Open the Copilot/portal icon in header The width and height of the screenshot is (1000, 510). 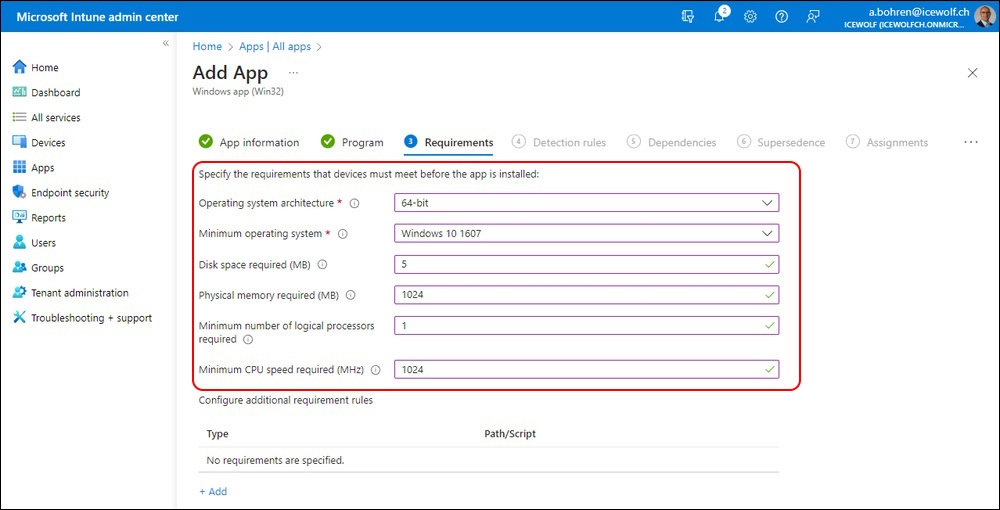(688, 17)
